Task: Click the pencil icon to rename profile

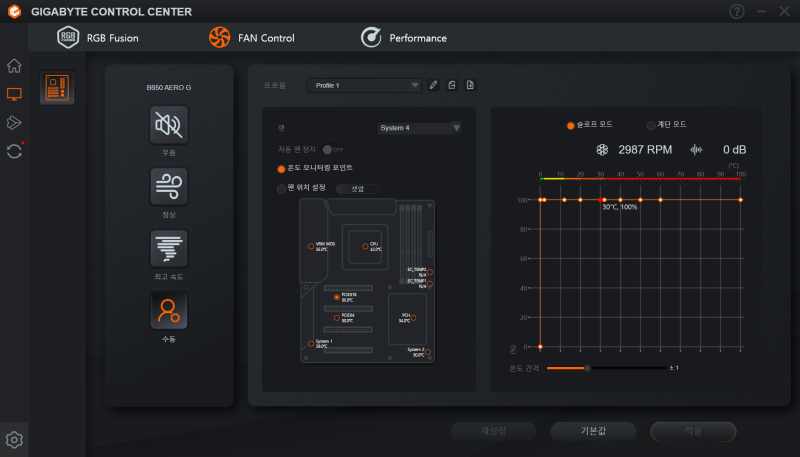Action: point(433,85)
